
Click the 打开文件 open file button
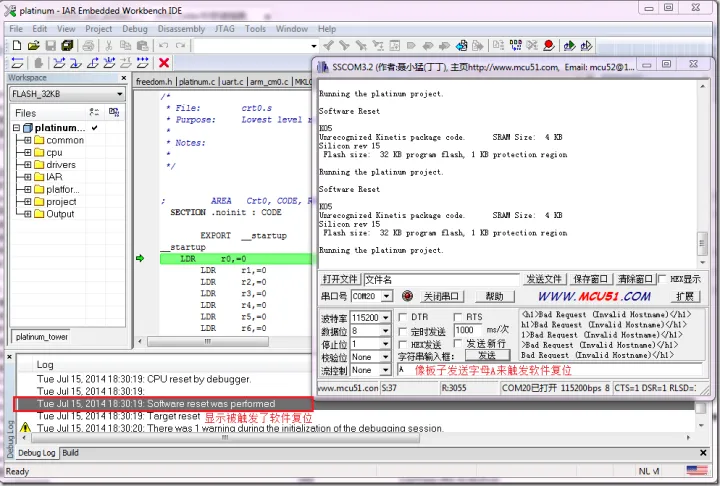[340, 279]
